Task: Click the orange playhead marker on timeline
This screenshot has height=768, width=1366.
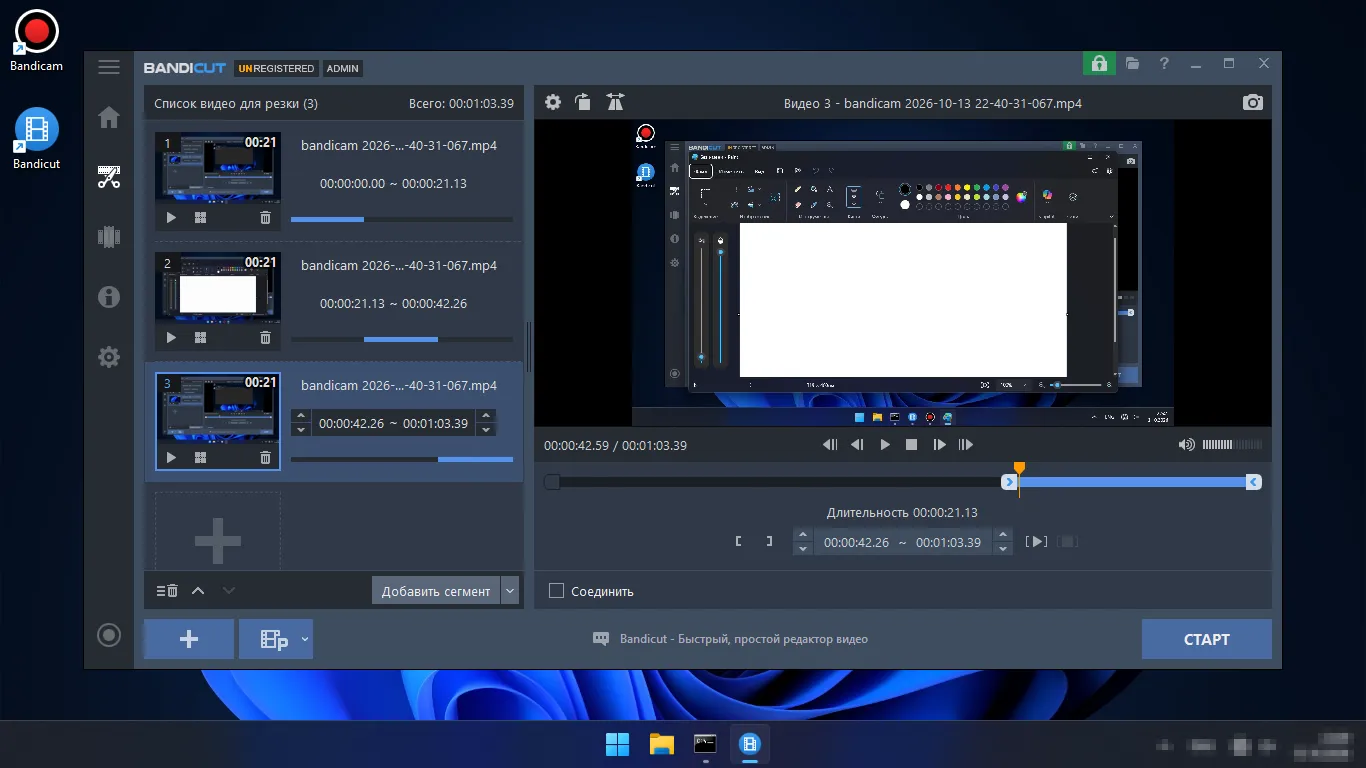Action: (x=1019, y=468)
